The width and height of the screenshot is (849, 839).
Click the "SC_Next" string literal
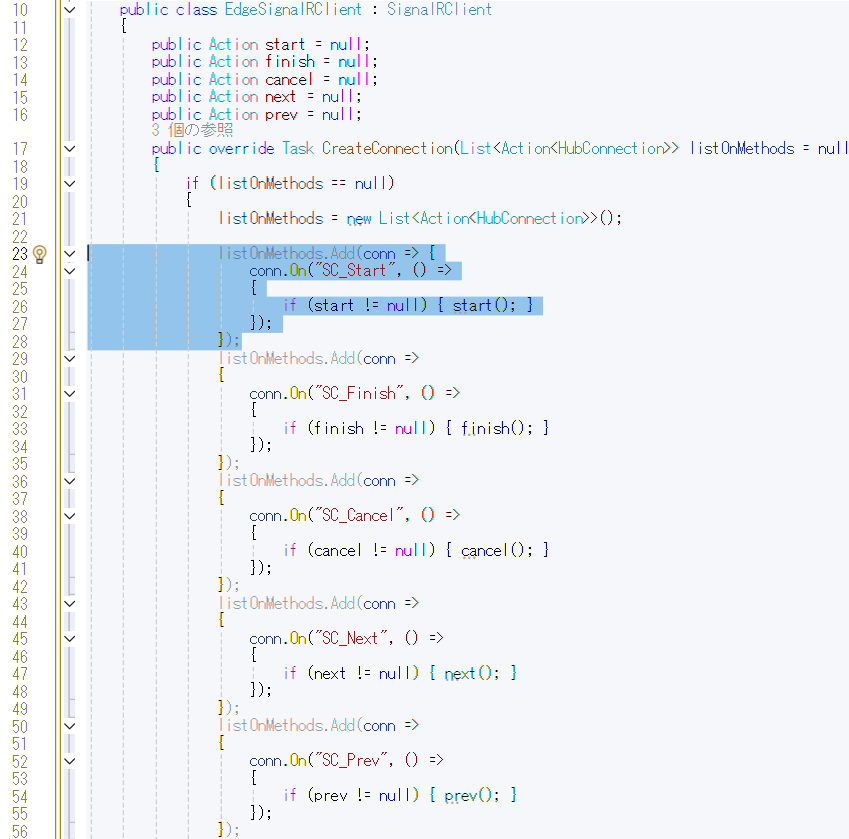(350, 638)
